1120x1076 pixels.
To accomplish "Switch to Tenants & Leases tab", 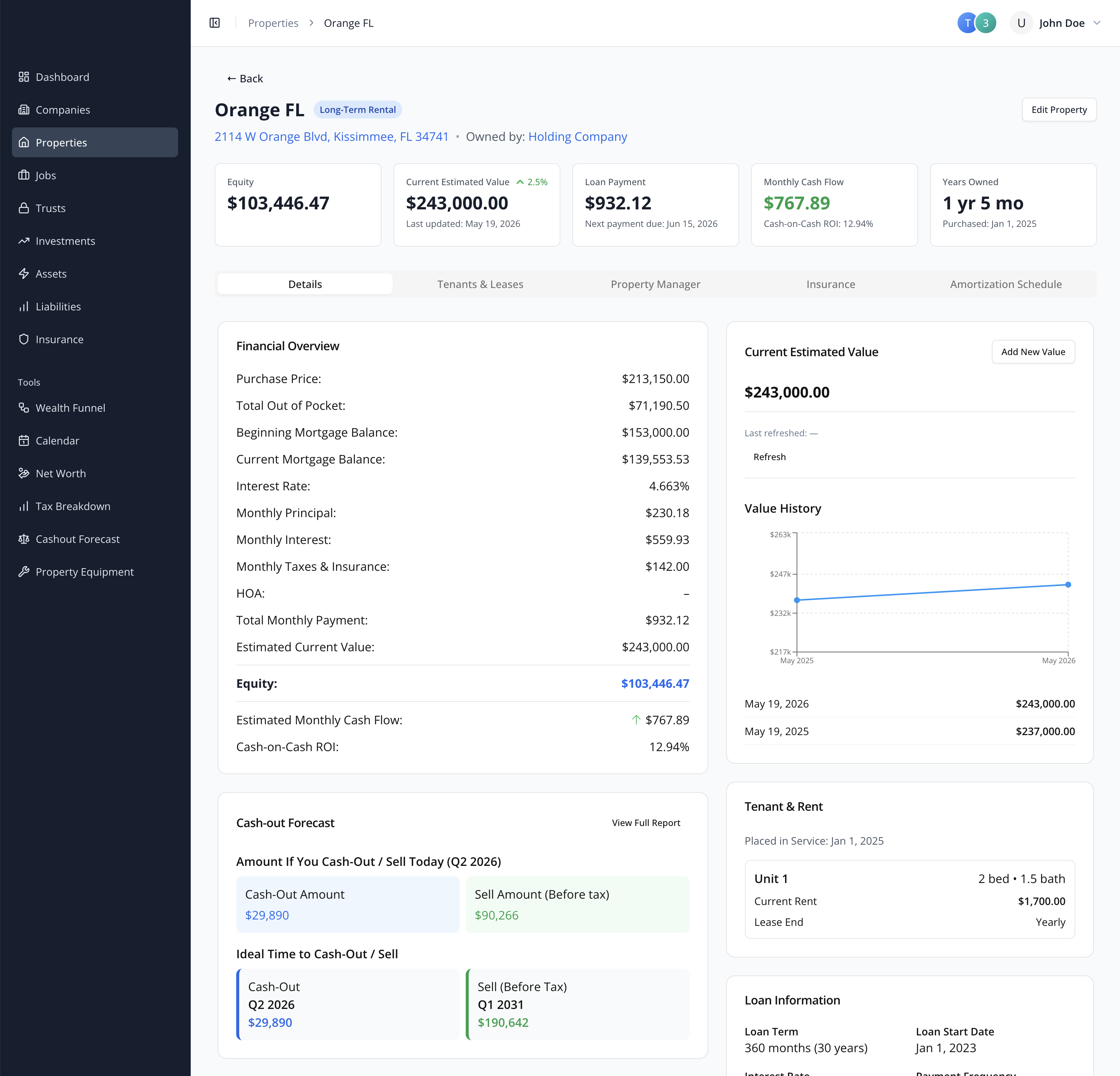I will pos(480,284).
